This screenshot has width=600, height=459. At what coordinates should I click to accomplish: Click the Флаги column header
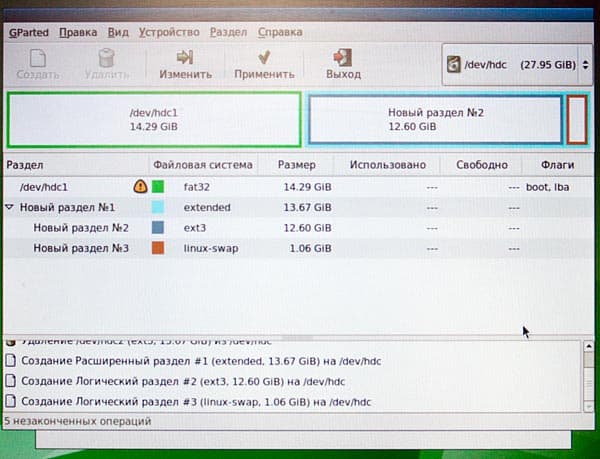coord(557,165)
